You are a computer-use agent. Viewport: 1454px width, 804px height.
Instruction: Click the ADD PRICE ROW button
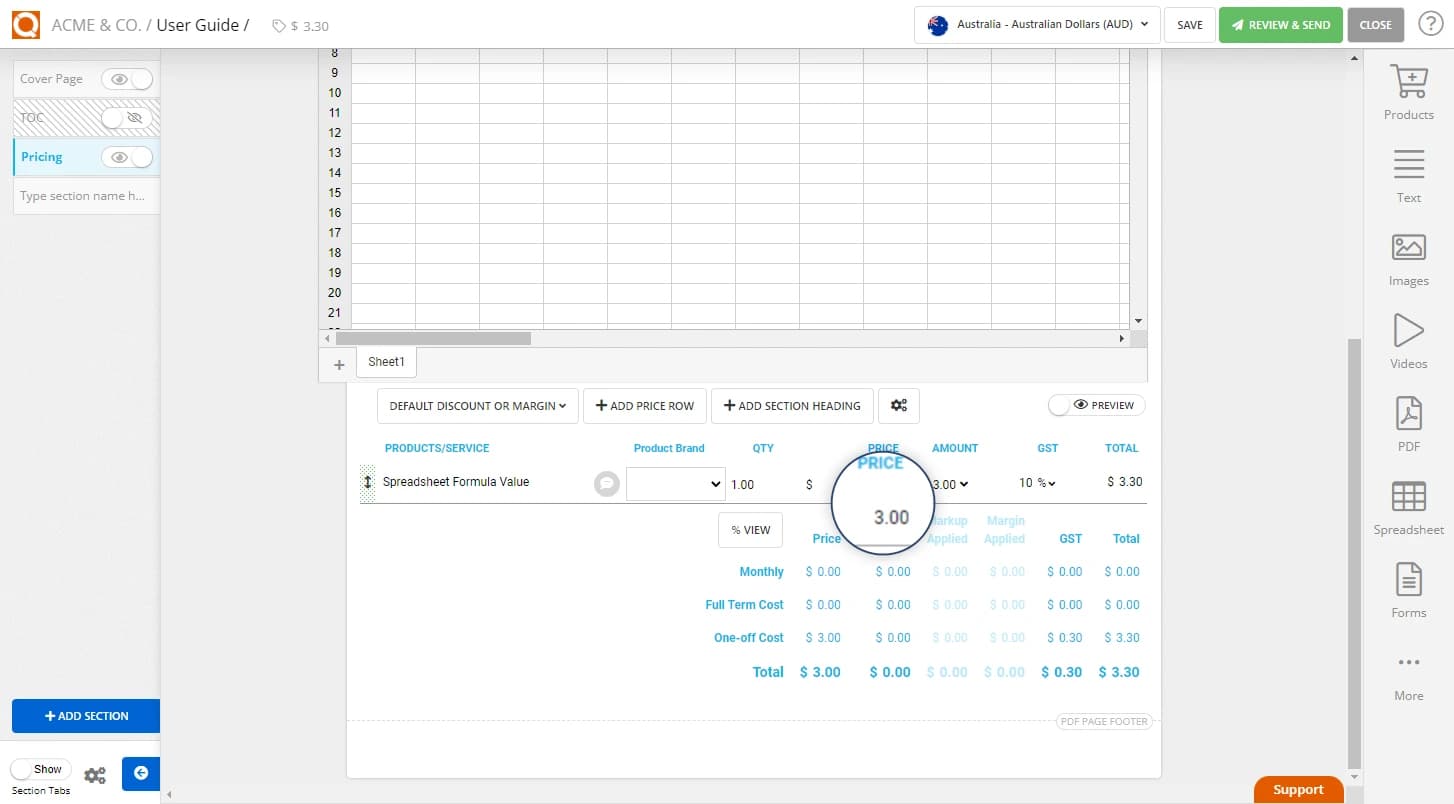[645, 405]
